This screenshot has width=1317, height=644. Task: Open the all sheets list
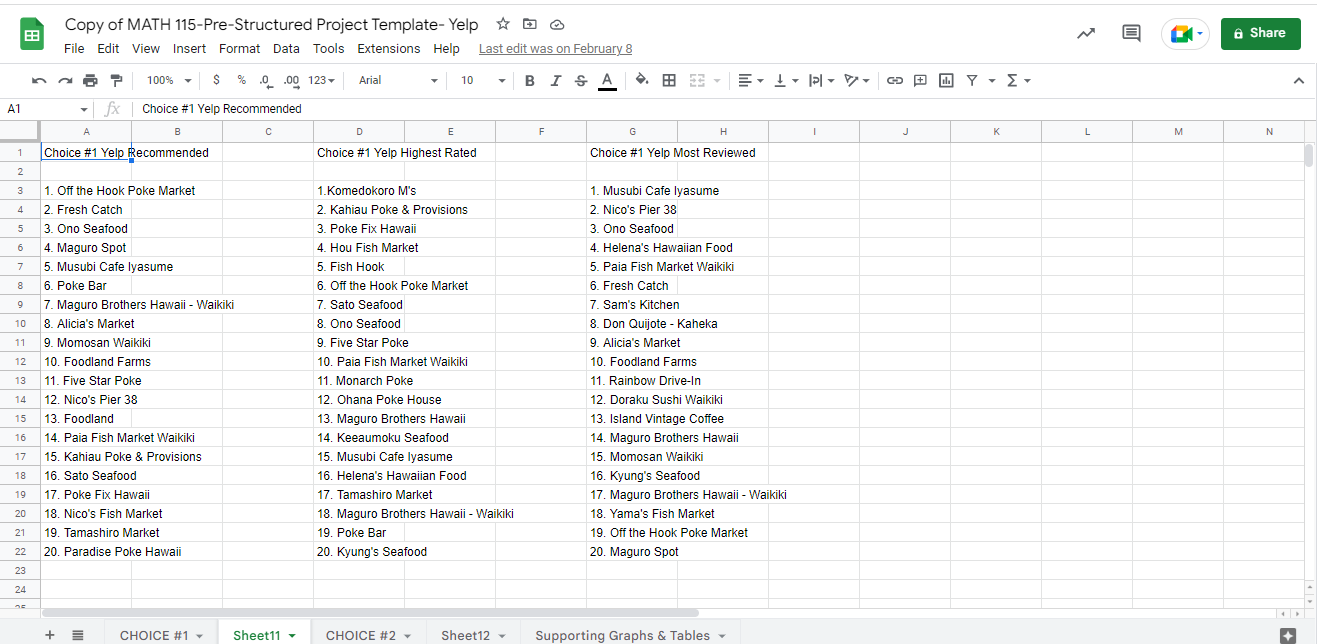point(78,635)
